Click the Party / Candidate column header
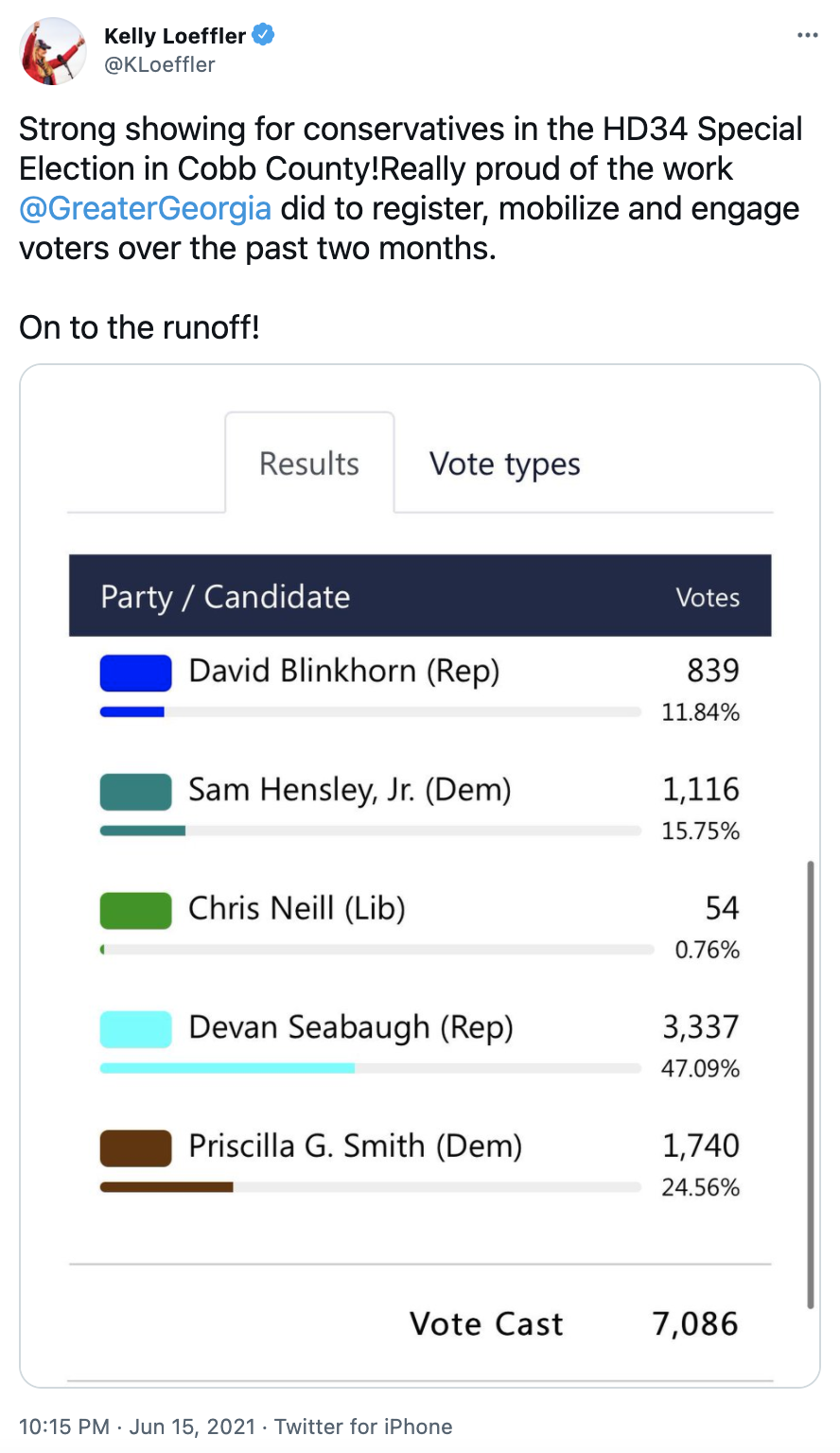Image resolution: width=840 pixels, height=1453 pixels. tap(225, 597)
